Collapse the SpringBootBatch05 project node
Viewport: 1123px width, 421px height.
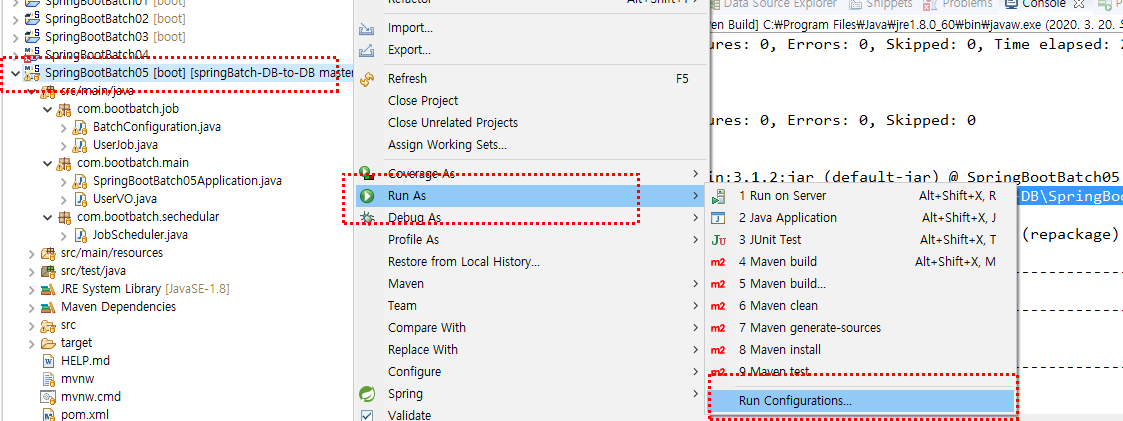(15, 73)
